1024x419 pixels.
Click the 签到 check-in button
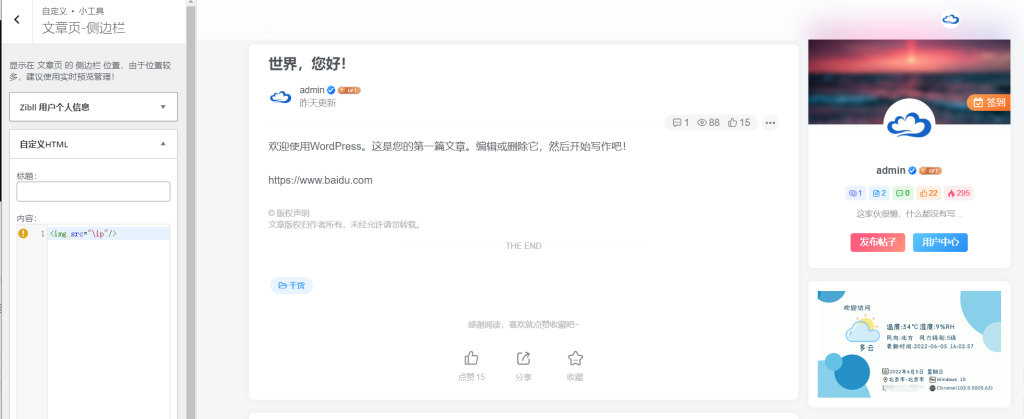[x=989, y=102]
